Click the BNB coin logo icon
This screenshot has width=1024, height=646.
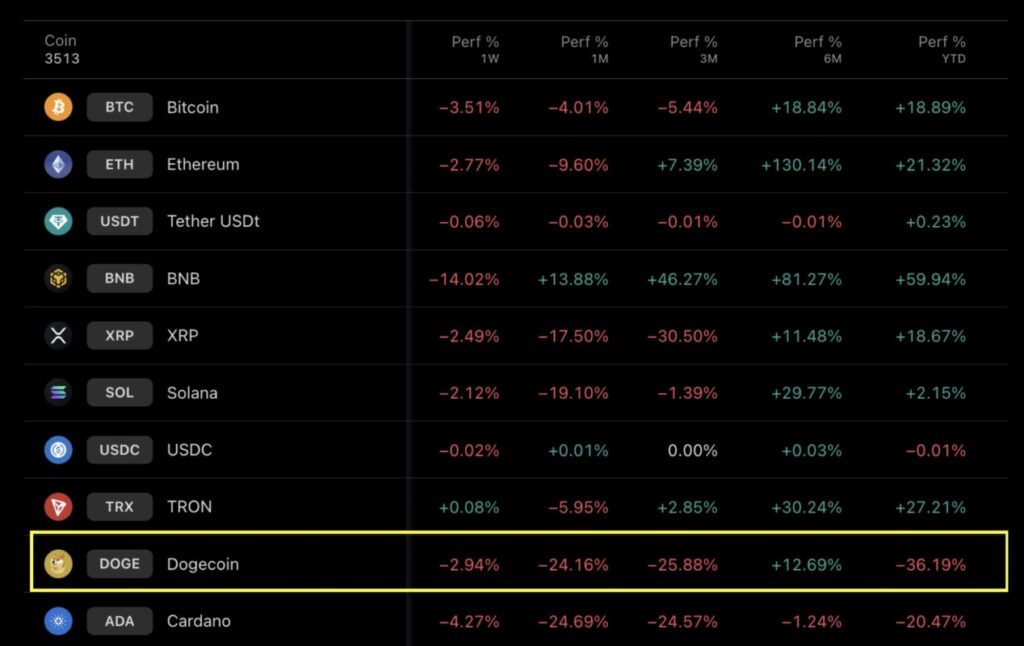pos(59,278)
